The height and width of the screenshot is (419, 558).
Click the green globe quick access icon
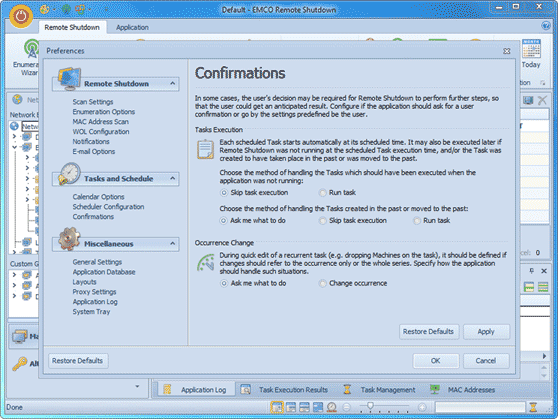pos(66,9)
